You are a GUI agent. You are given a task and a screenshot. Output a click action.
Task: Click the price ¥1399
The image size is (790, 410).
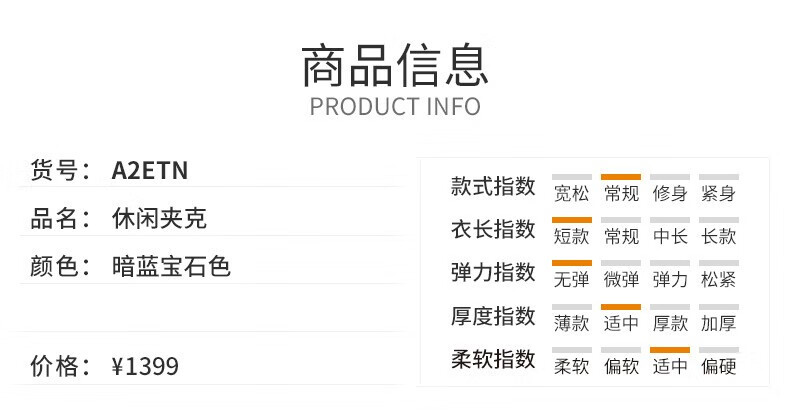(x=145, y=366)
